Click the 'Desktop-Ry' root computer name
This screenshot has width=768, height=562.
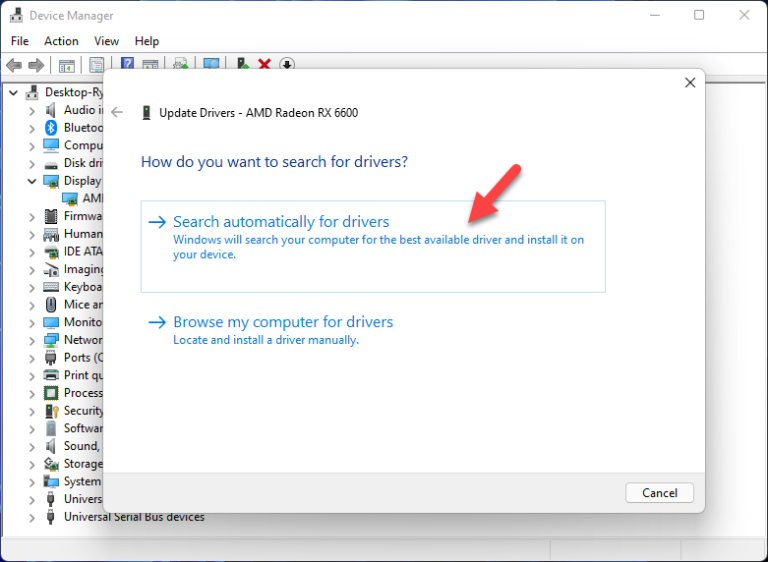pos(74,92)
